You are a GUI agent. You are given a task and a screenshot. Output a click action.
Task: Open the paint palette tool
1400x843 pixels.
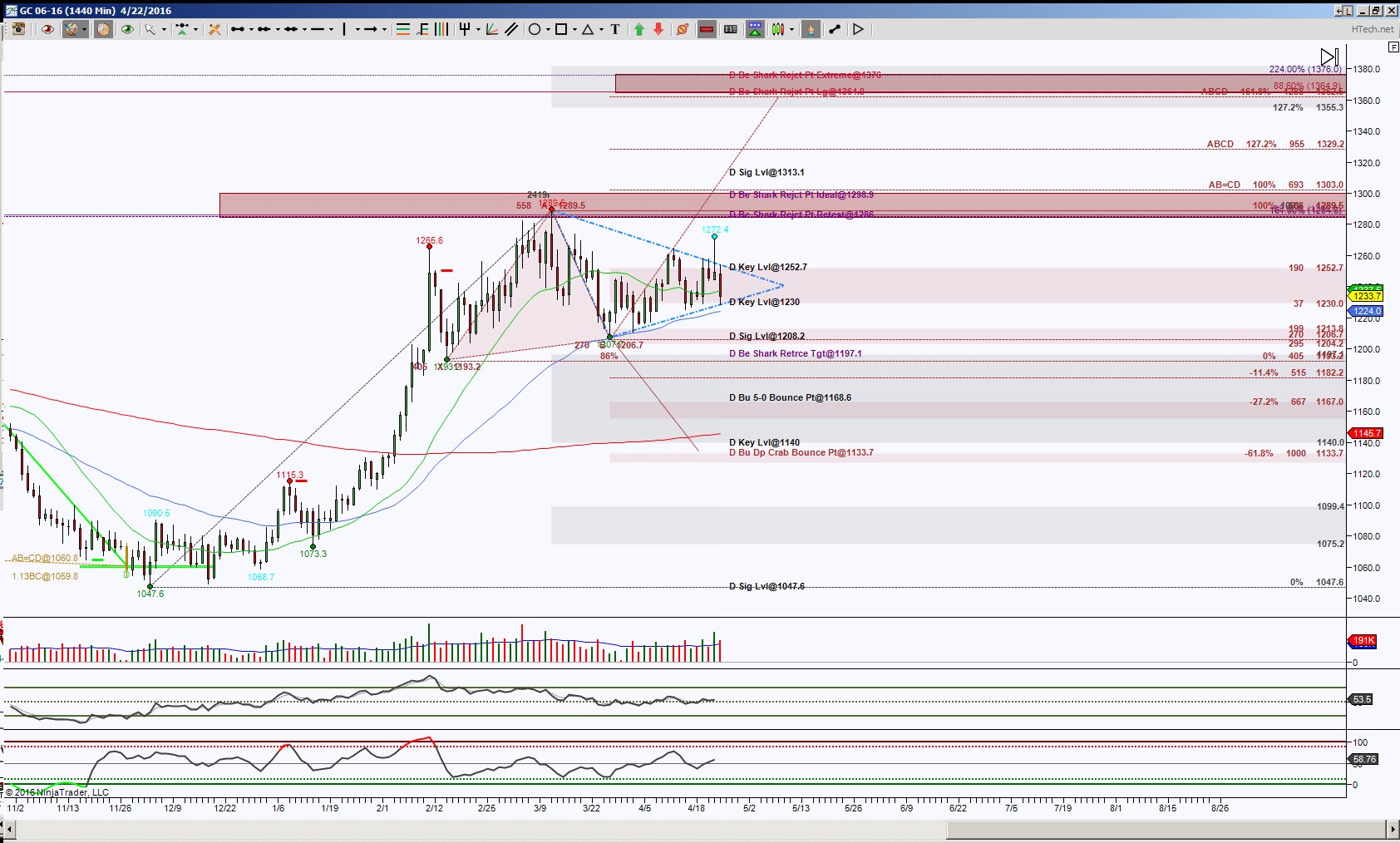click(x=71, y=29)
